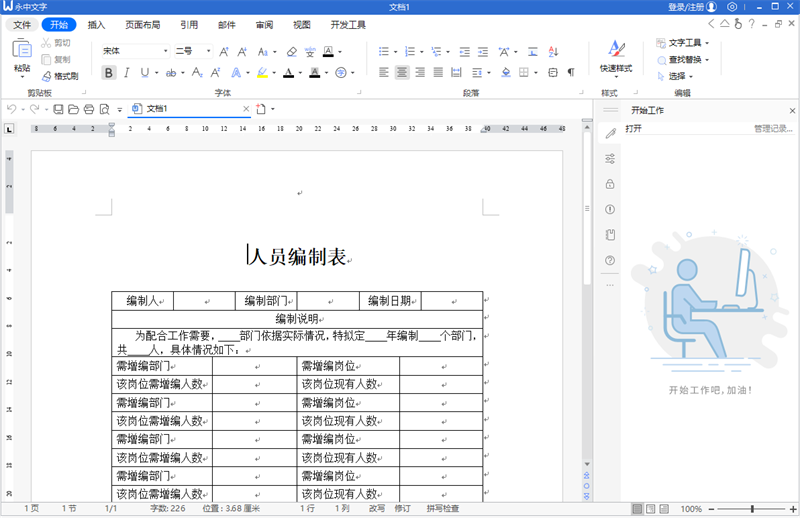Open the 文件 menu

22,24
